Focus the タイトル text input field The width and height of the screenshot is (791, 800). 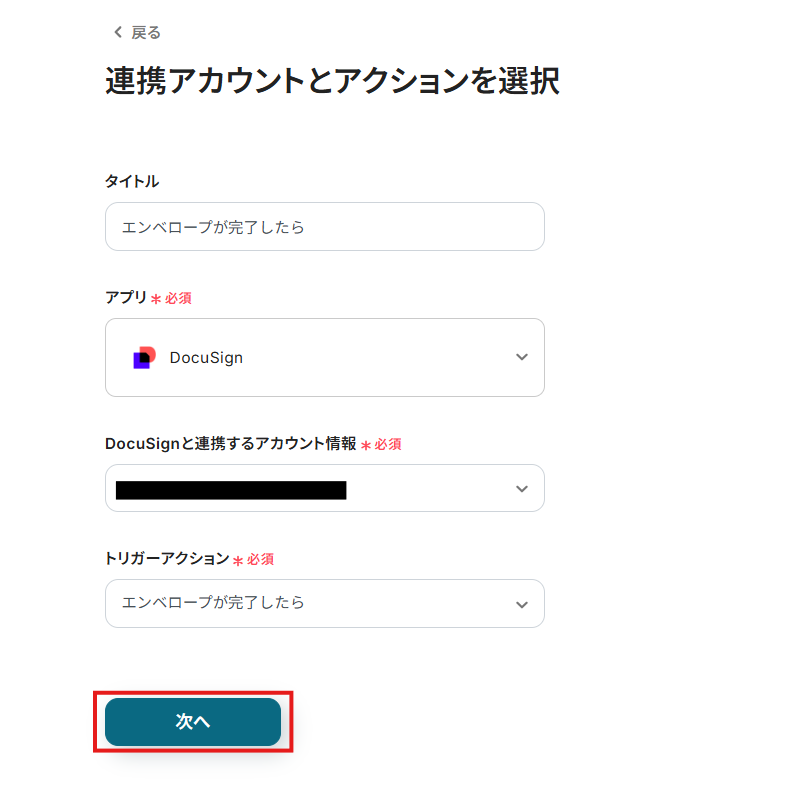[324, 227]
